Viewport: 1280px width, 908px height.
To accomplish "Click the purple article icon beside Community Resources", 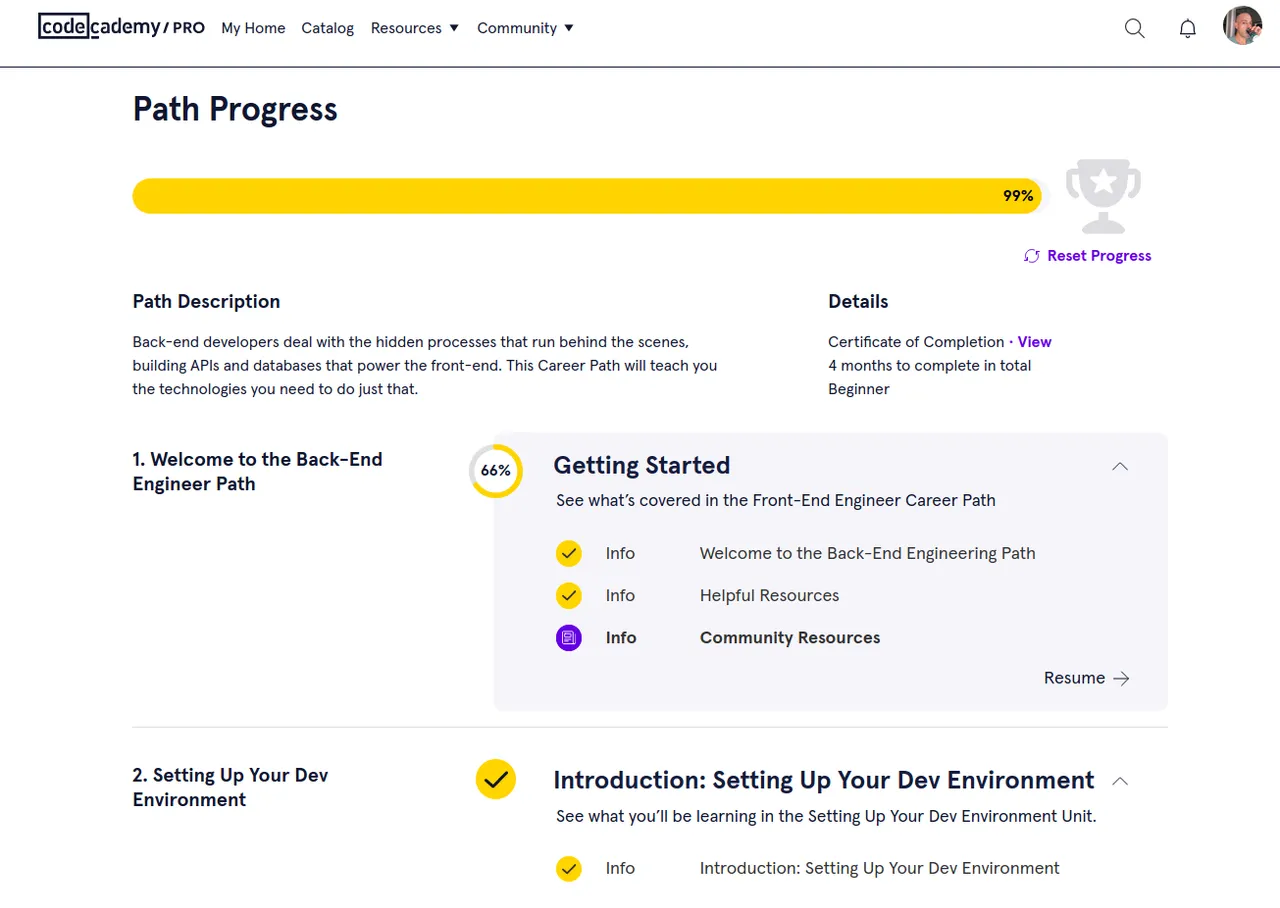I will click(569, 637).
